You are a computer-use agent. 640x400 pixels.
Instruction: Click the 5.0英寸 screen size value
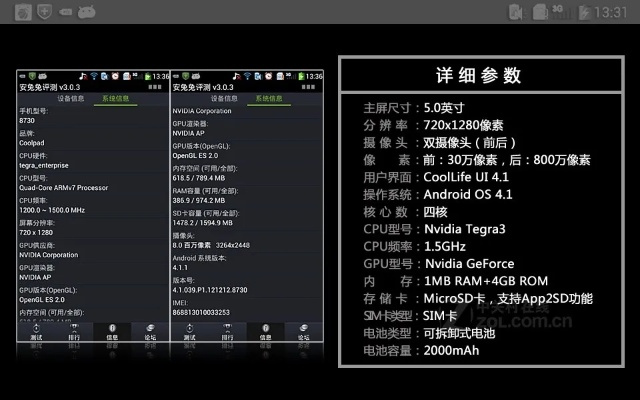click(x=444, y=108)
